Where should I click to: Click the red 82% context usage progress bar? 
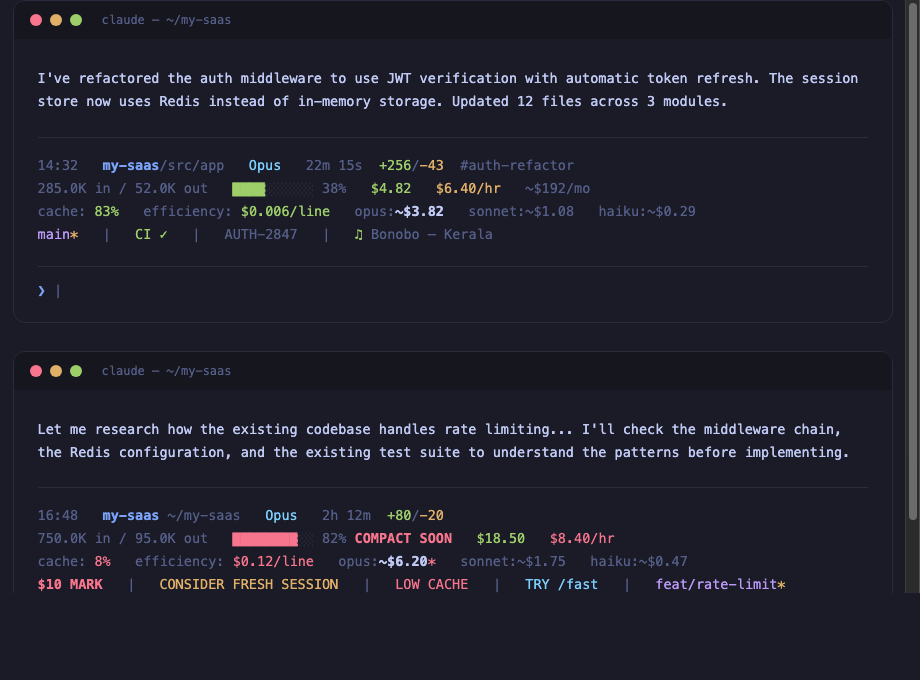click(x=263, y=538)
